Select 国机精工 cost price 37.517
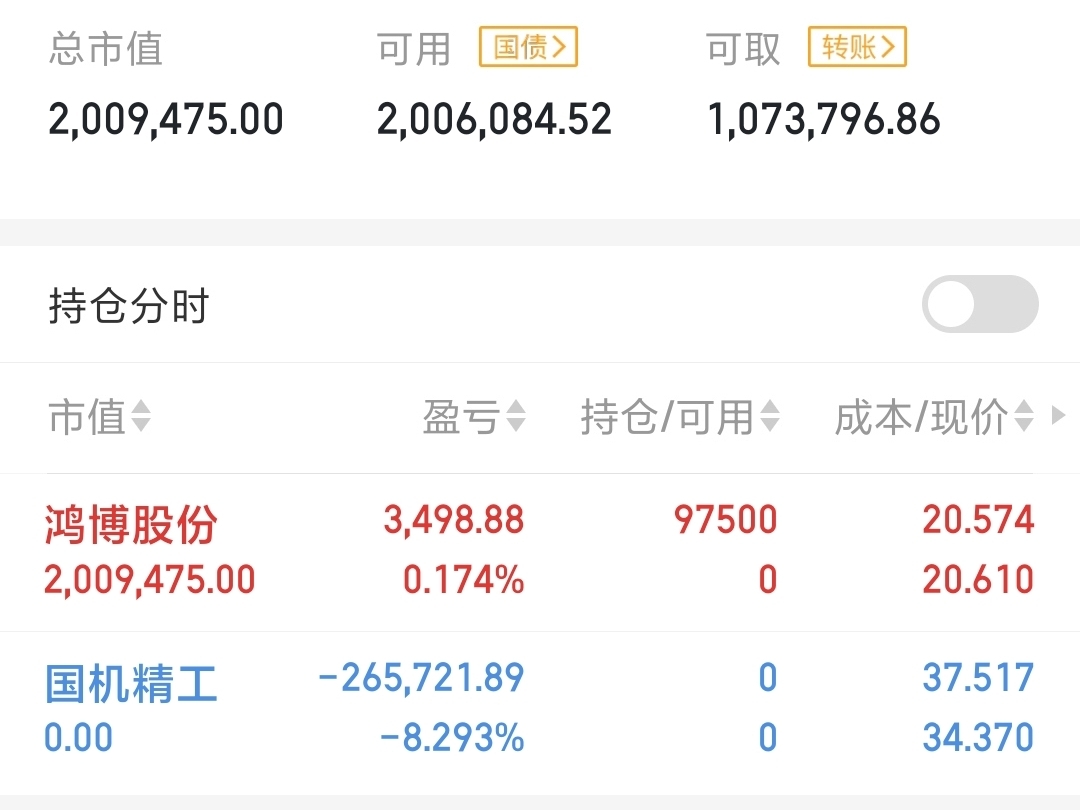Image resolution: width=1080 pixels, height=810 pixels. click(x=979, y=678)
